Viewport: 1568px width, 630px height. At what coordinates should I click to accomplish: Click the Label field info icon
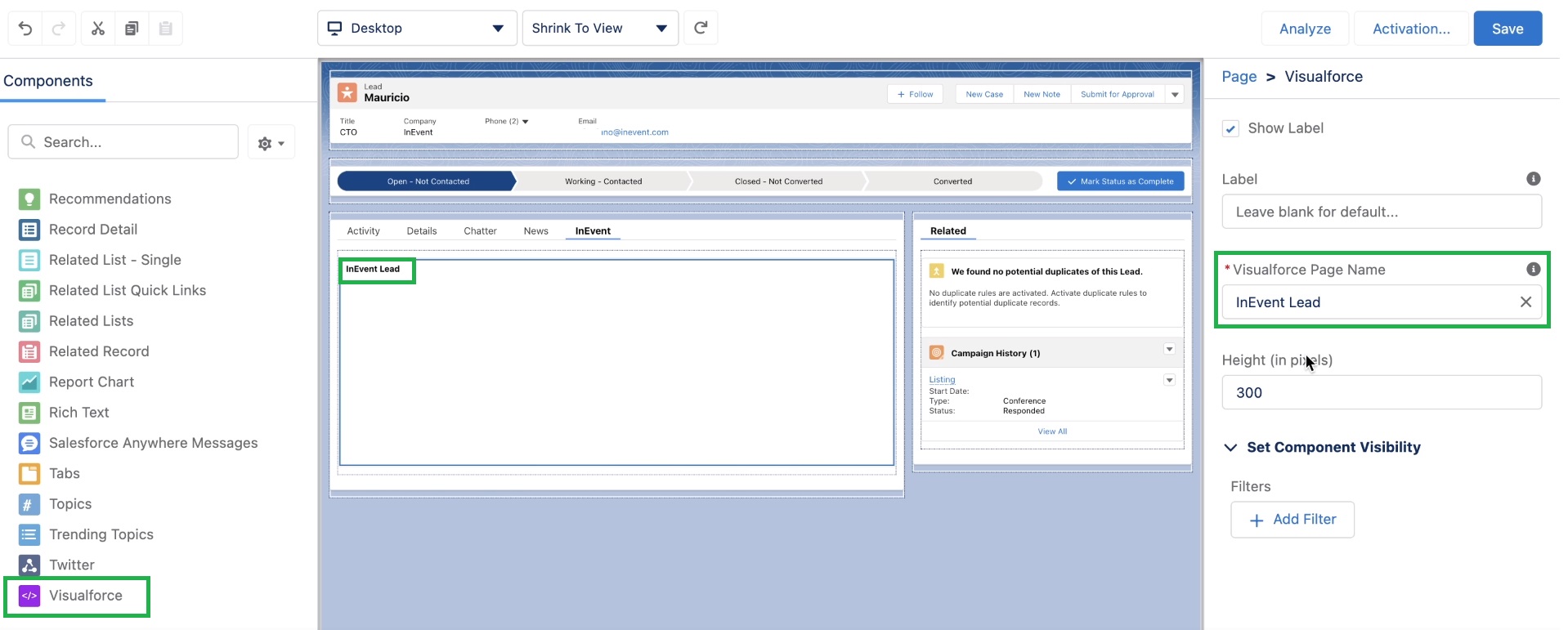[1534, 179]
